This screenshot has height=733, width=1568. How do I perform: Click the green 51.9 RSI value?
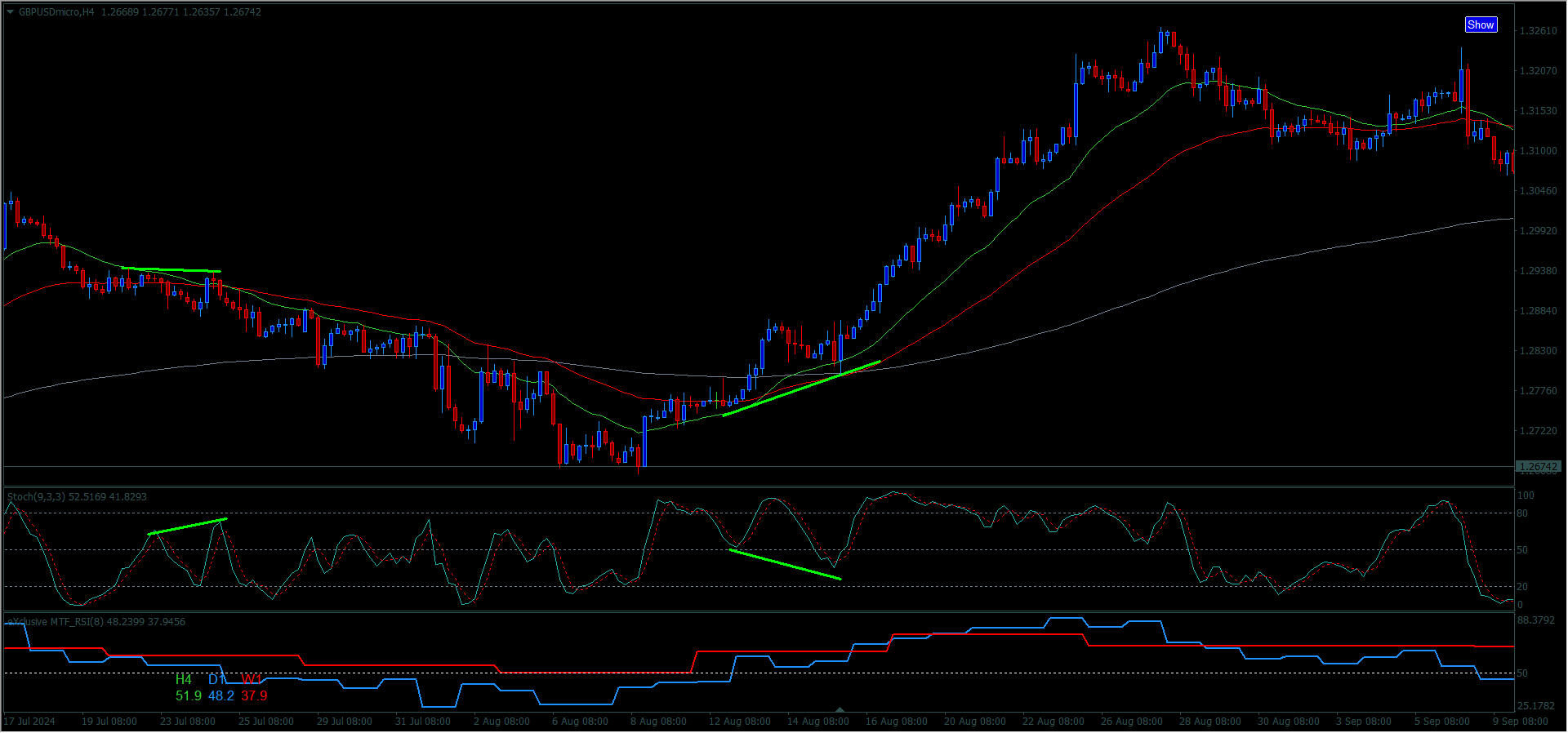188,695
